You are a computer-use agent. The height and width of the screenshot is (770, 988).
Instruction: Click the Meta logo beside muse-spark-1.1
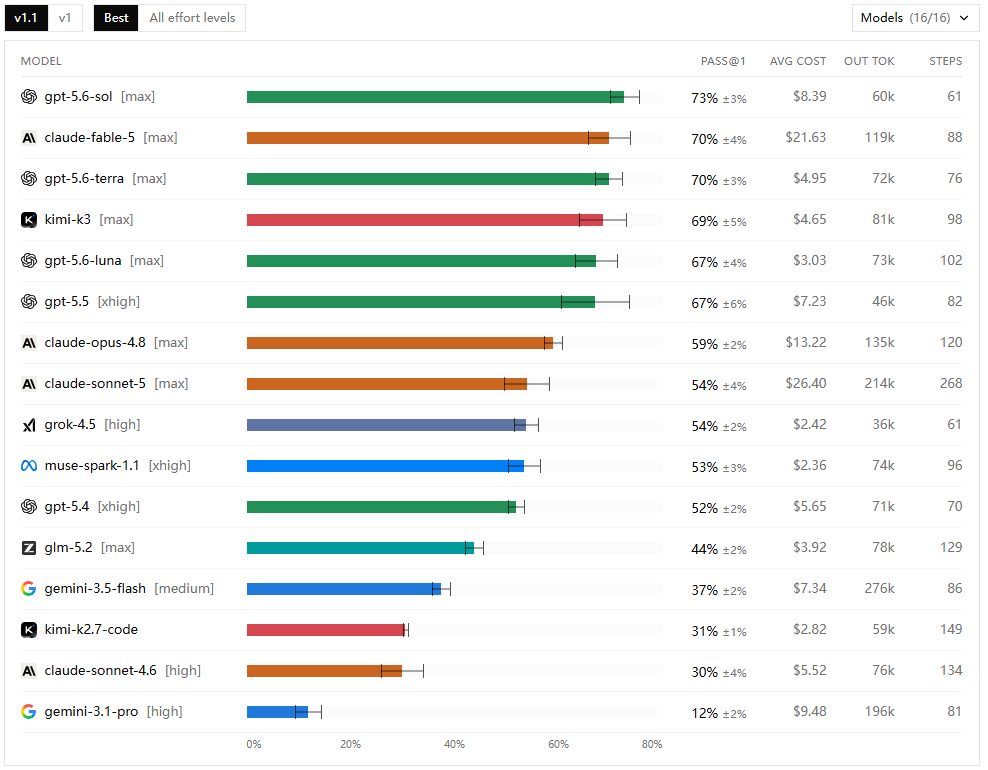point(29,466)
